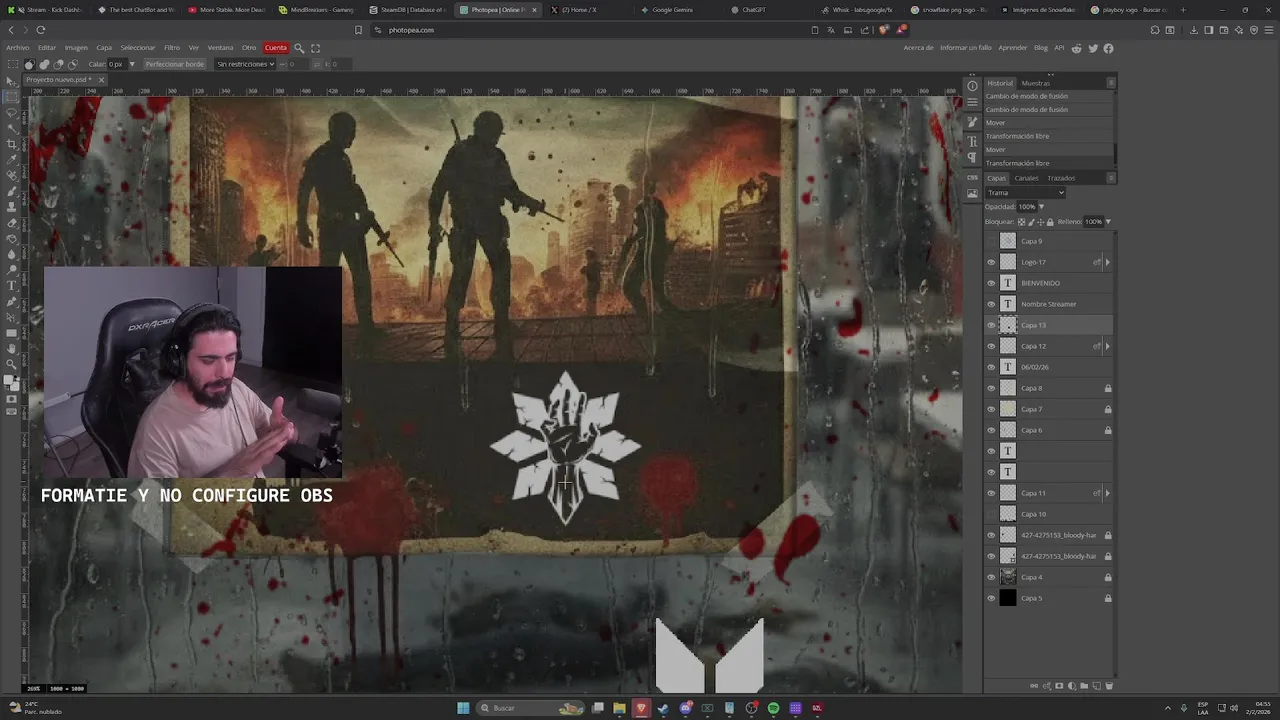Select the Crop tool
This screenshot has height=720, width=1280.
tap(11, 145)
